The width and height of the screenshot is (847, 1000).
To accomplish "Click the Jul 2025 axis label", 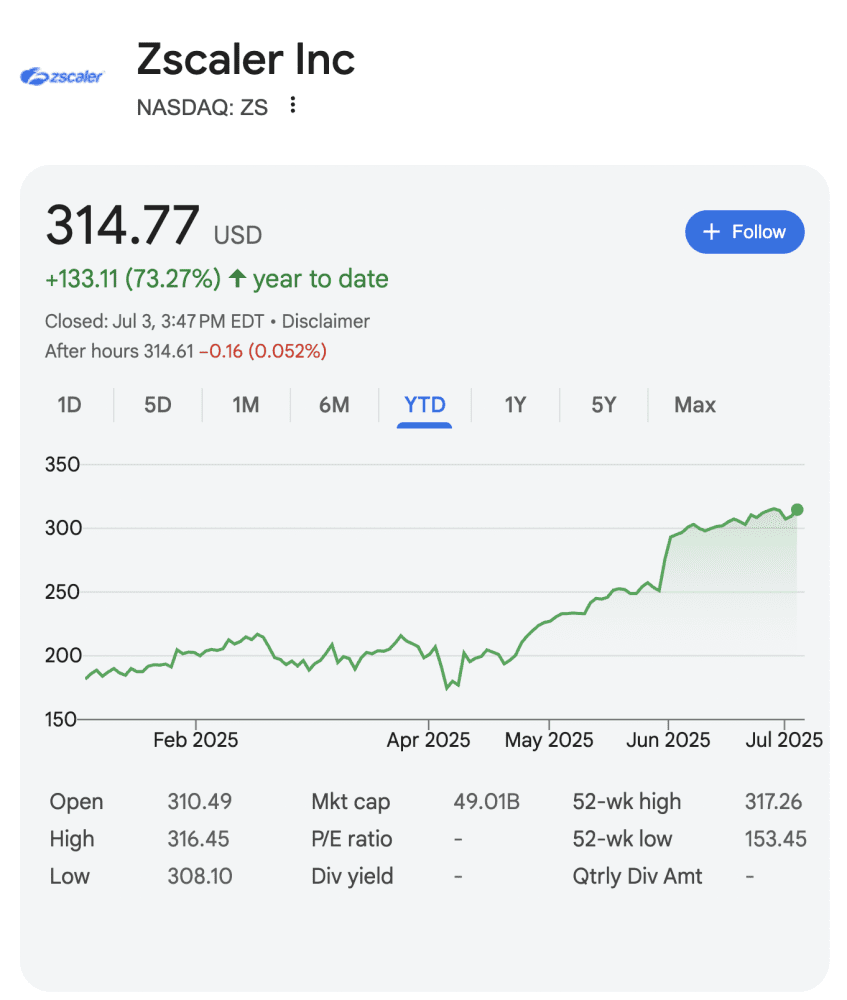I will click(784, 740).
